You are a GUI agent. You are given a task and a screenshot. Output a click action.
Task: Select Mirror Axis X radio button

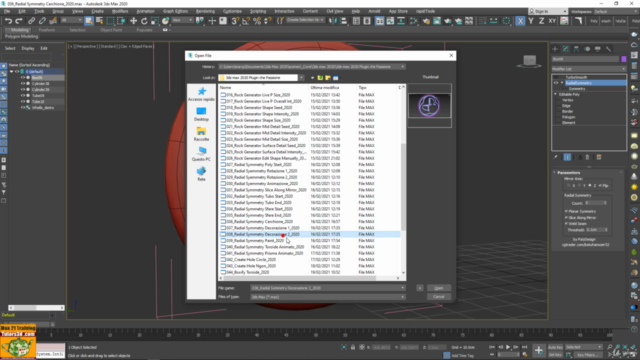pyautogui.click(x=569, y=185)
